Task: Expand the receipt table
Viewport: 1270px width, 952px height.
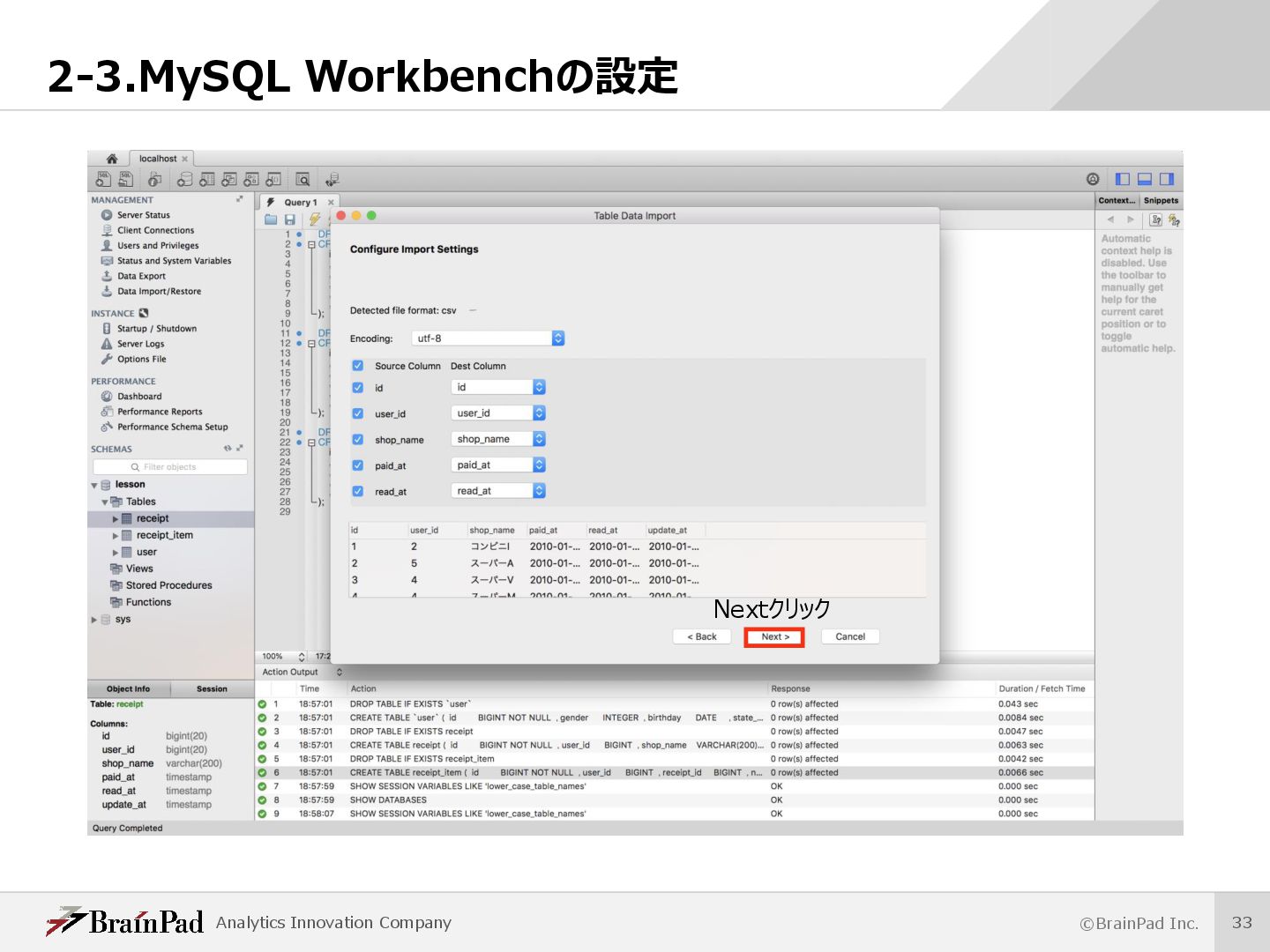Action: (116, 519)
